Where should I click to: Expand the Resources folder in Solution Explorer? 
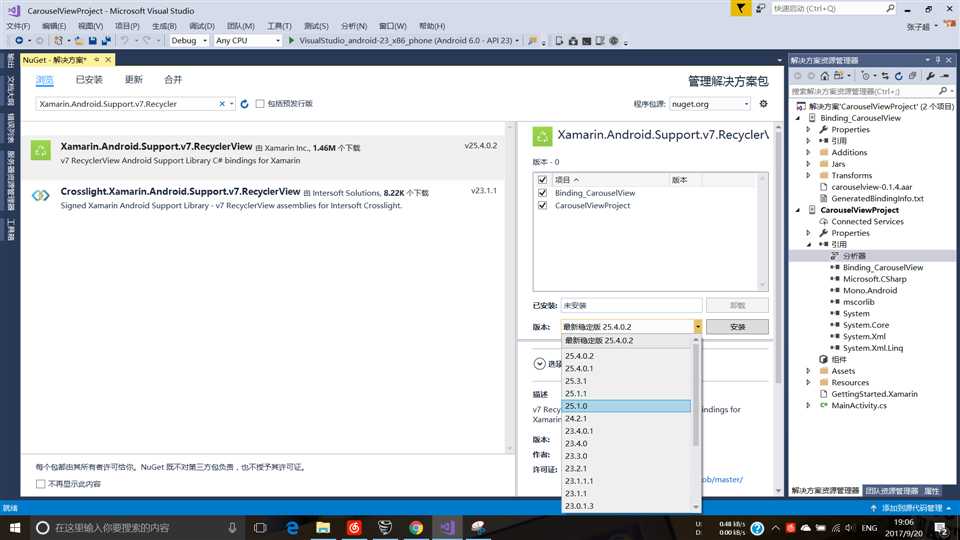pos(808,382)
